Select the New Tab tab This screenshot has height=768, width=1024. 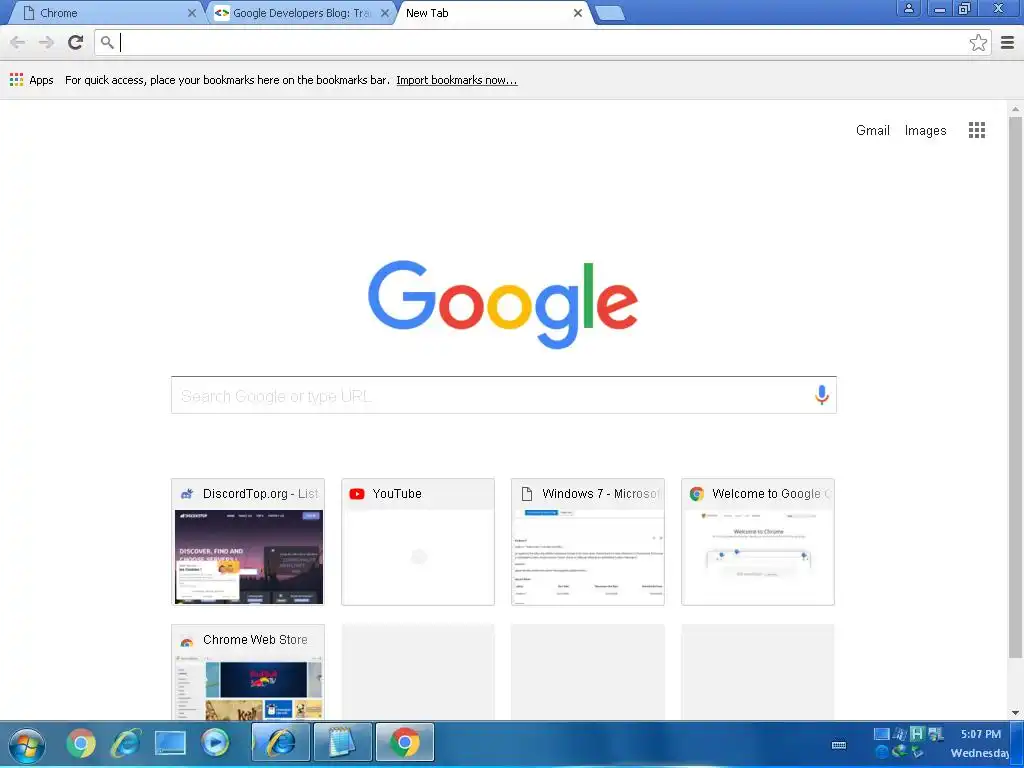click(x=492, y=13)
